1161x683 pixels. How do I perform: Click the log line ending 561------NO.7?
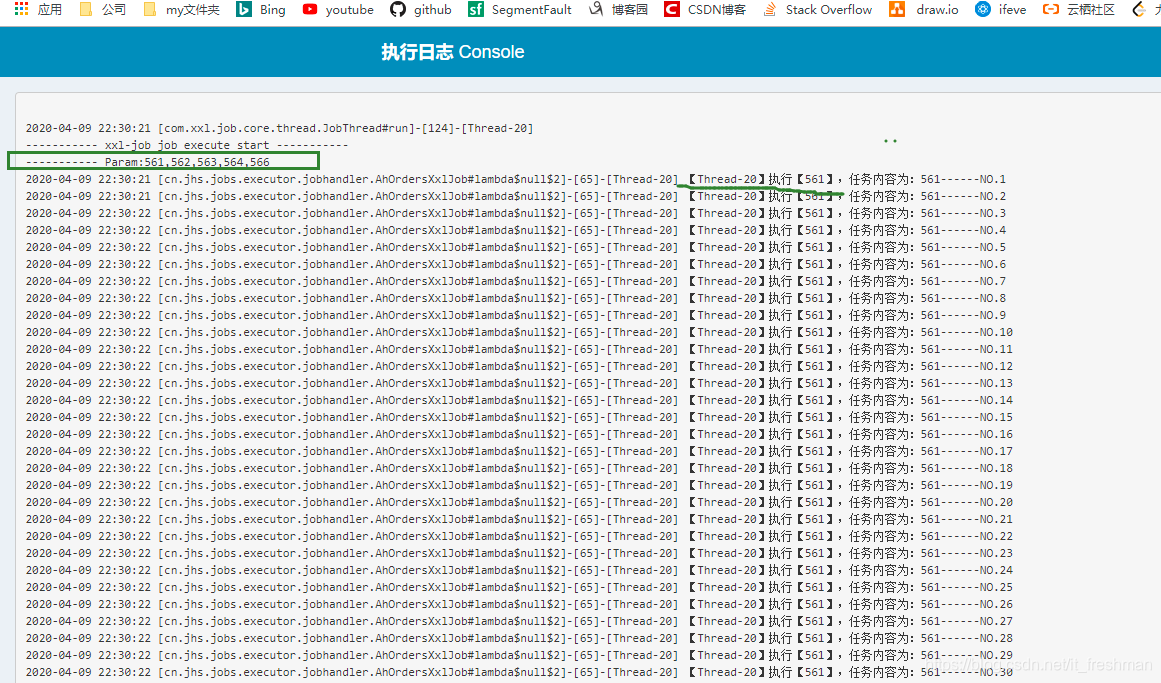pos(515,281)
